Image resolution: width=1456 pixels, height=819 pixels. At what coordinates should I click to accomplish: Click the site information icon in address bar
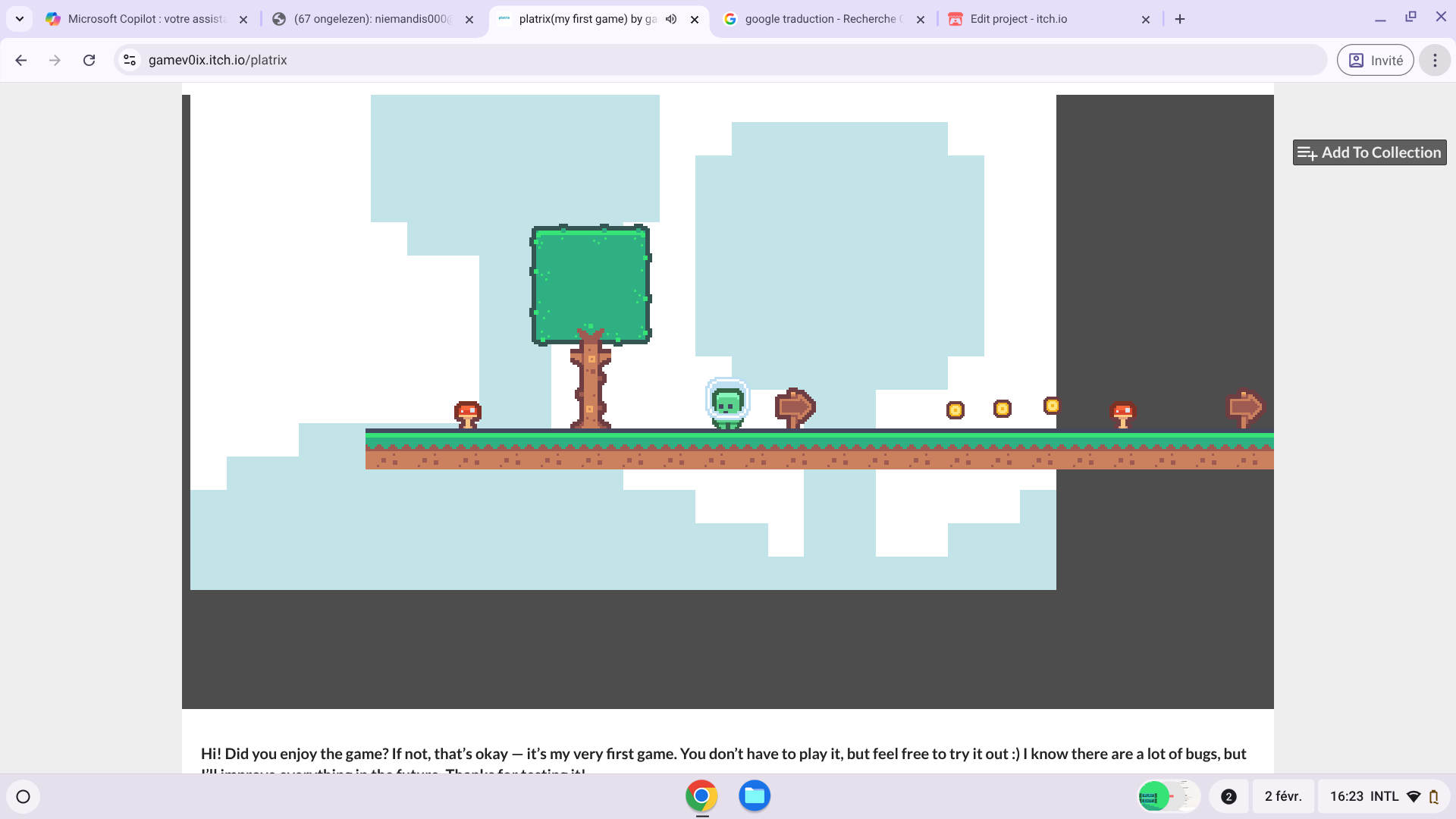(130, 60)
